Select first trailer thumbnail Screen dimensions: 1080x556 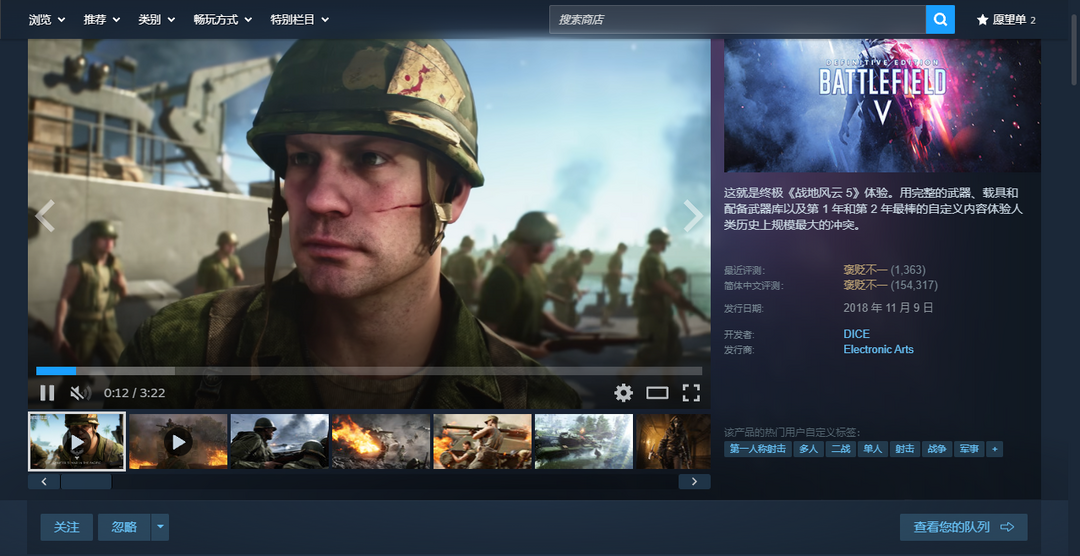point(76,442)
